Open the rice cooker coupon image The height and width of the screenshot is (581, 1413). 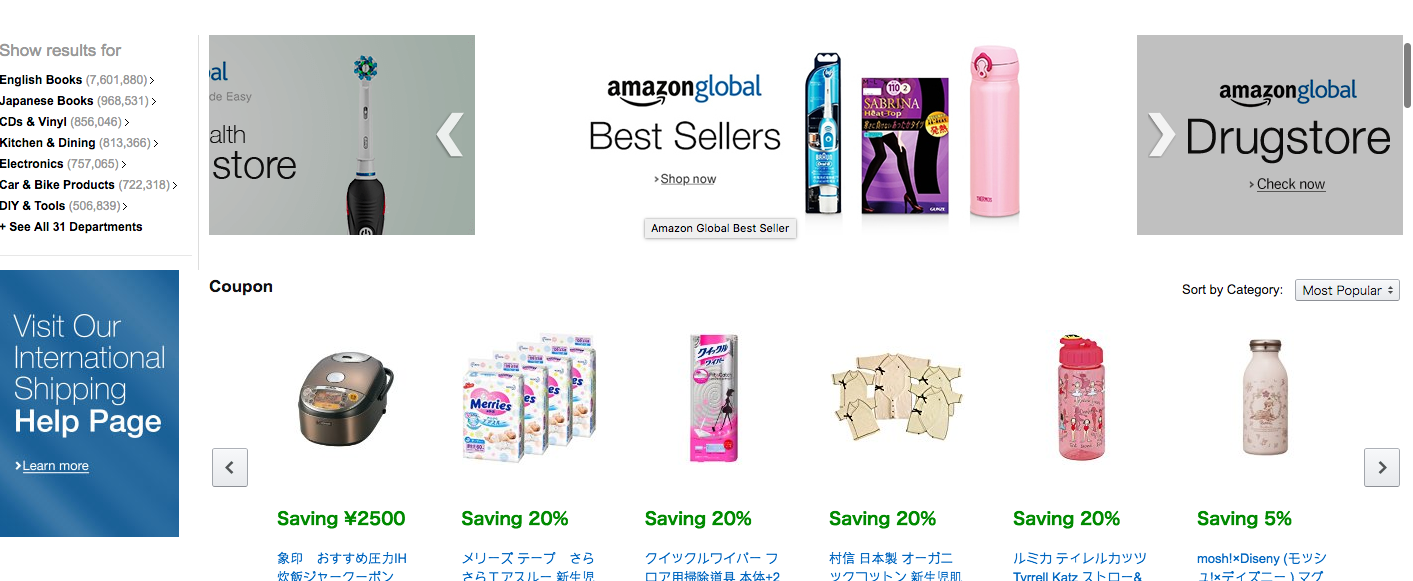(346, 398)
